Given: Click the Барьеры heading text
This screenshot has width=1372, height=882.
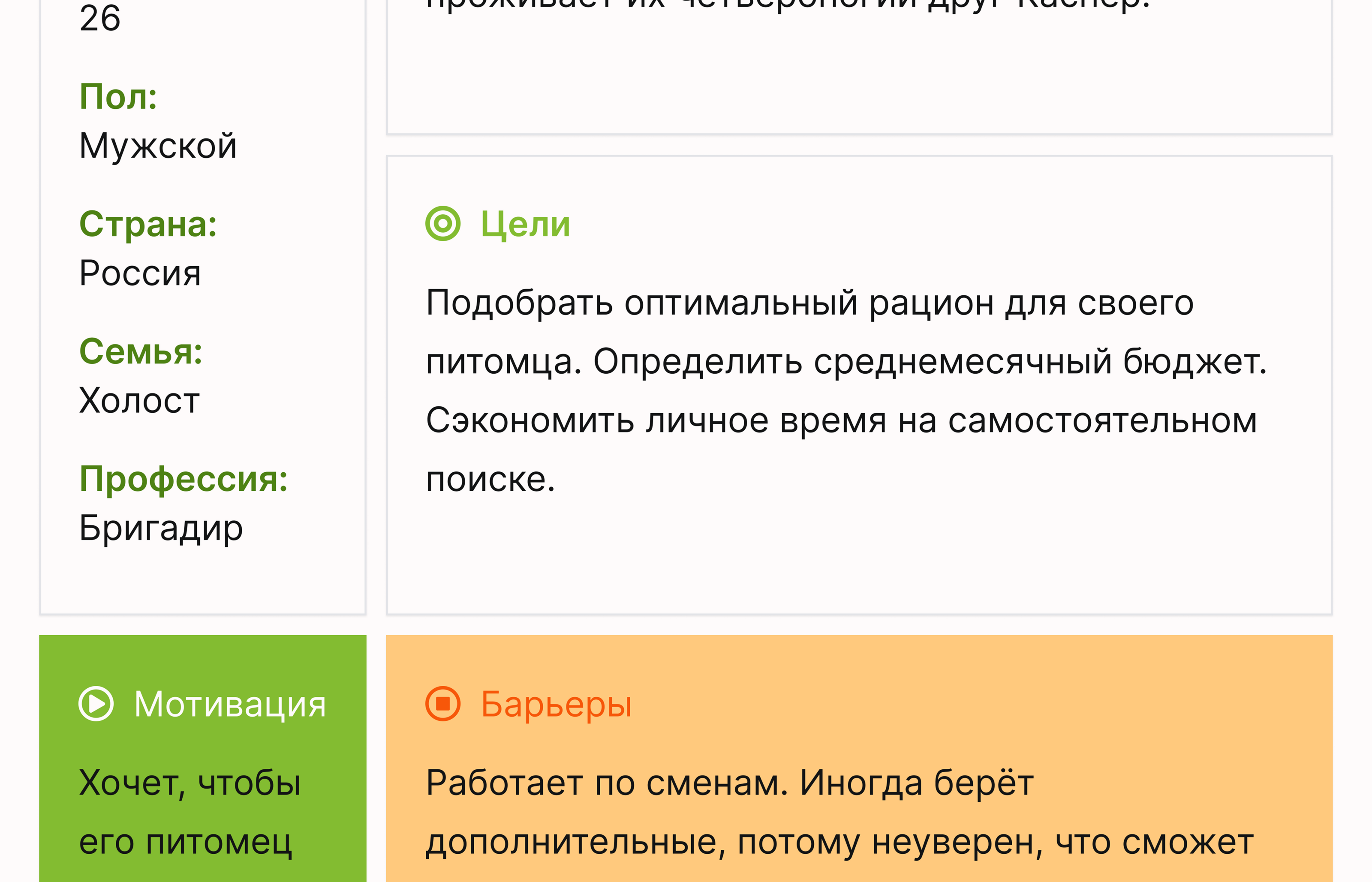Looking at the screenshot, I should coord(556,703).
